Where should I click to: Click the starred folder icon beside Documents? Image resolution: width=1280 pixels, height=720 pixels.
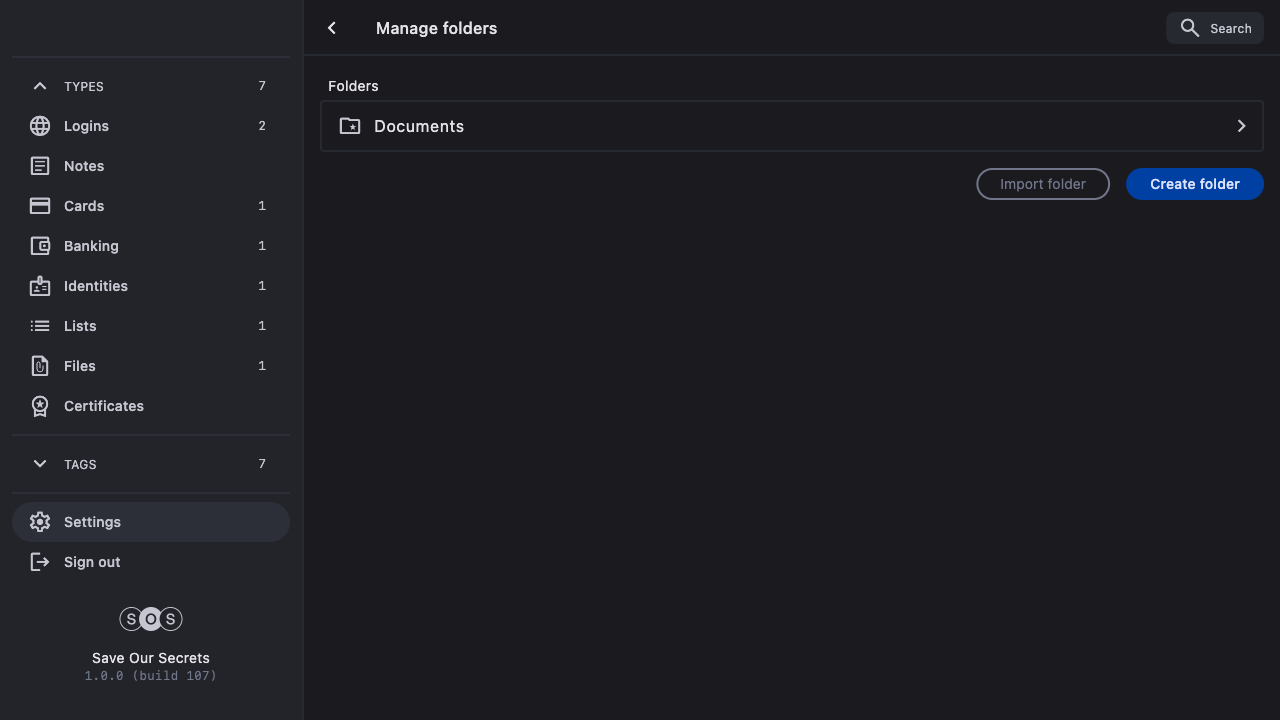pos(350,126)
